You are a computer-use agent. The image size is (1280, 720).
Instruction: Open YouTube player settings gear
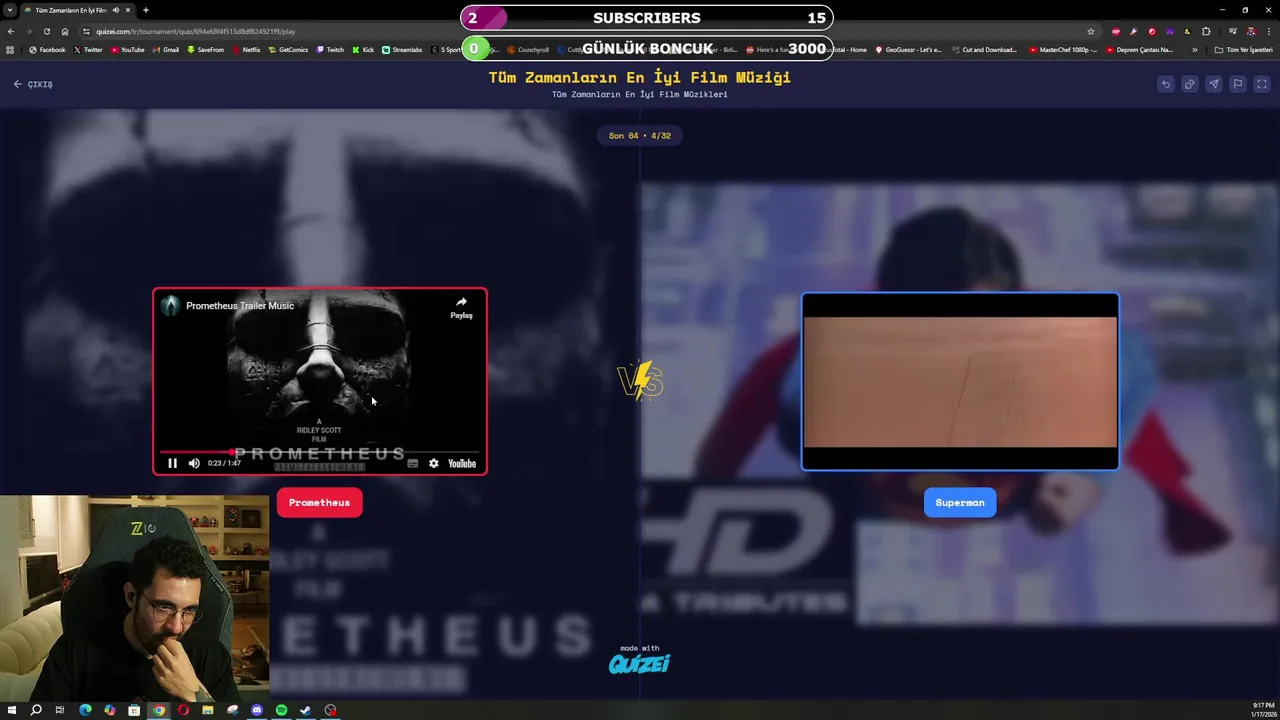tap(433, 463)
